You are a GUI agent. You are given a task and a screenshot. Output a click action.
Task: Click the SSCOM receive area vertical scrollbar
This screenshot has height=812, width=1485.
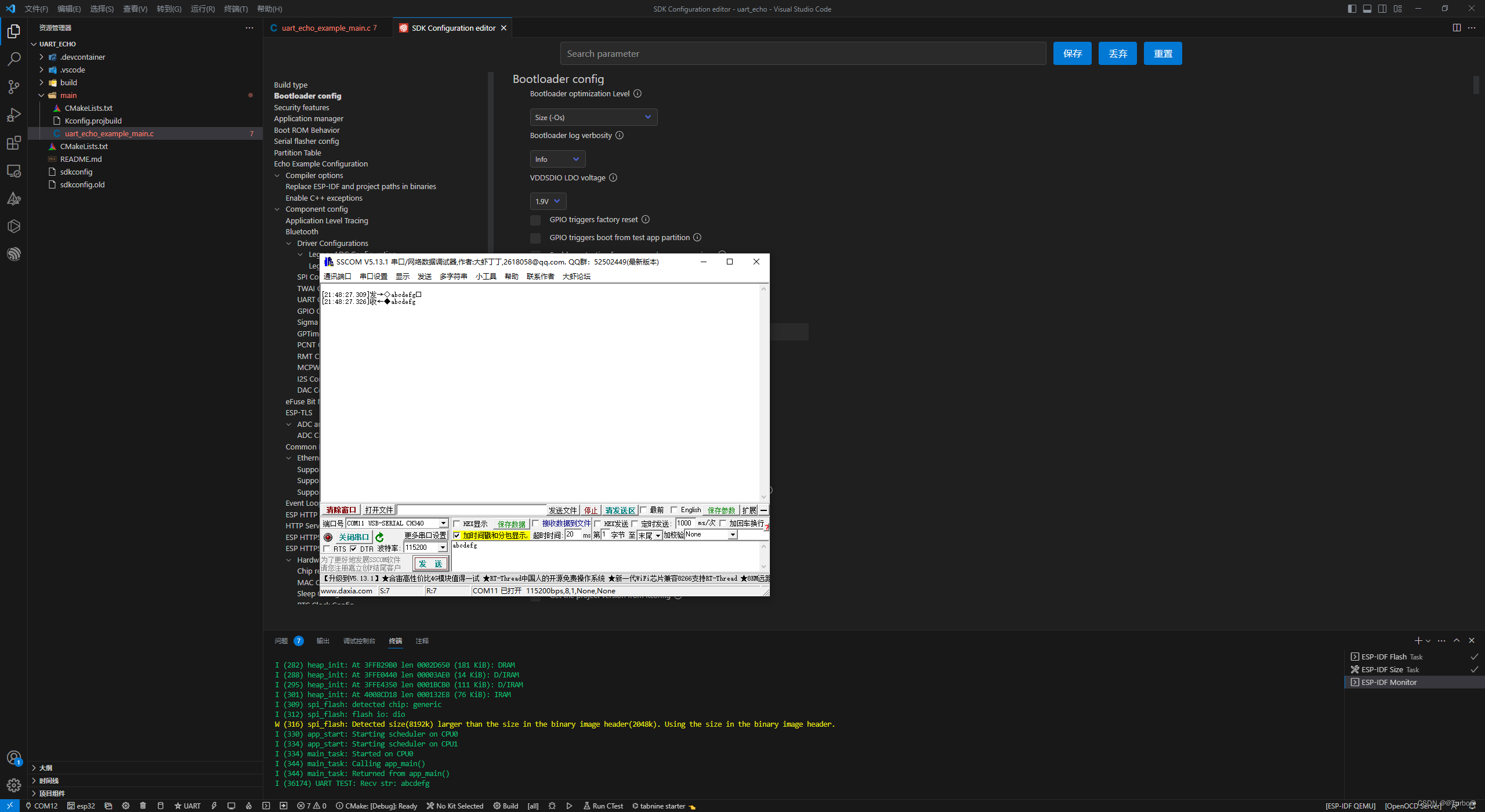click(x=763, y=393)
